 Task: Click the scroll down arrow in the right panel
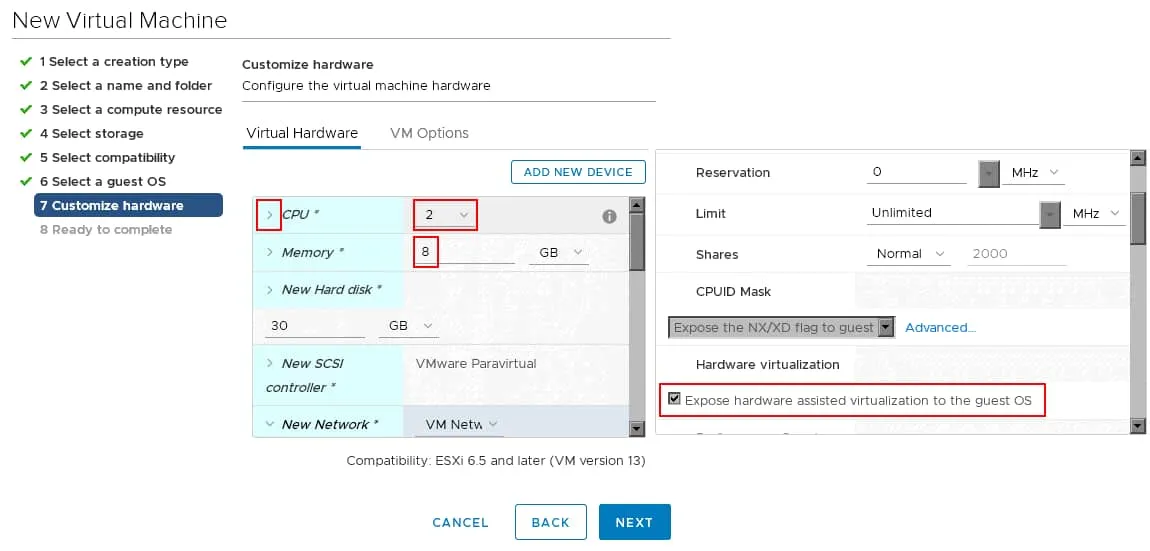(x=1137, y=426)
